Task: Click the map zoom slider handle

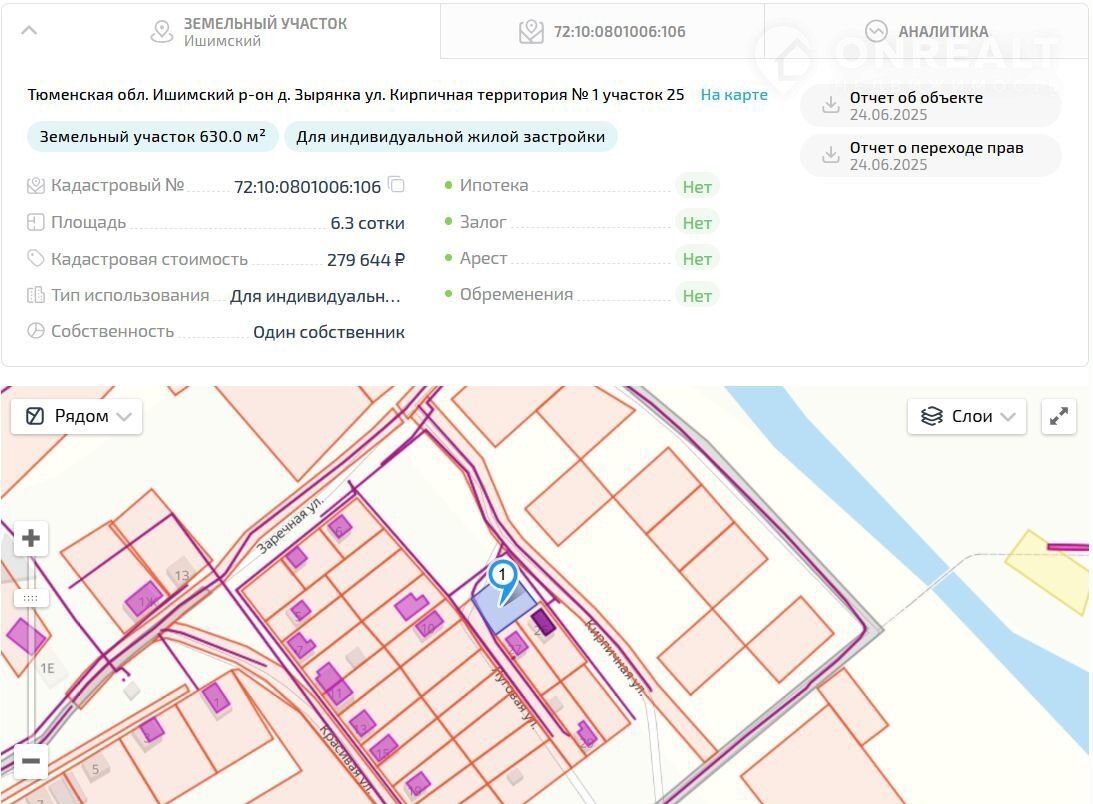Action: (x=31, y=598)
